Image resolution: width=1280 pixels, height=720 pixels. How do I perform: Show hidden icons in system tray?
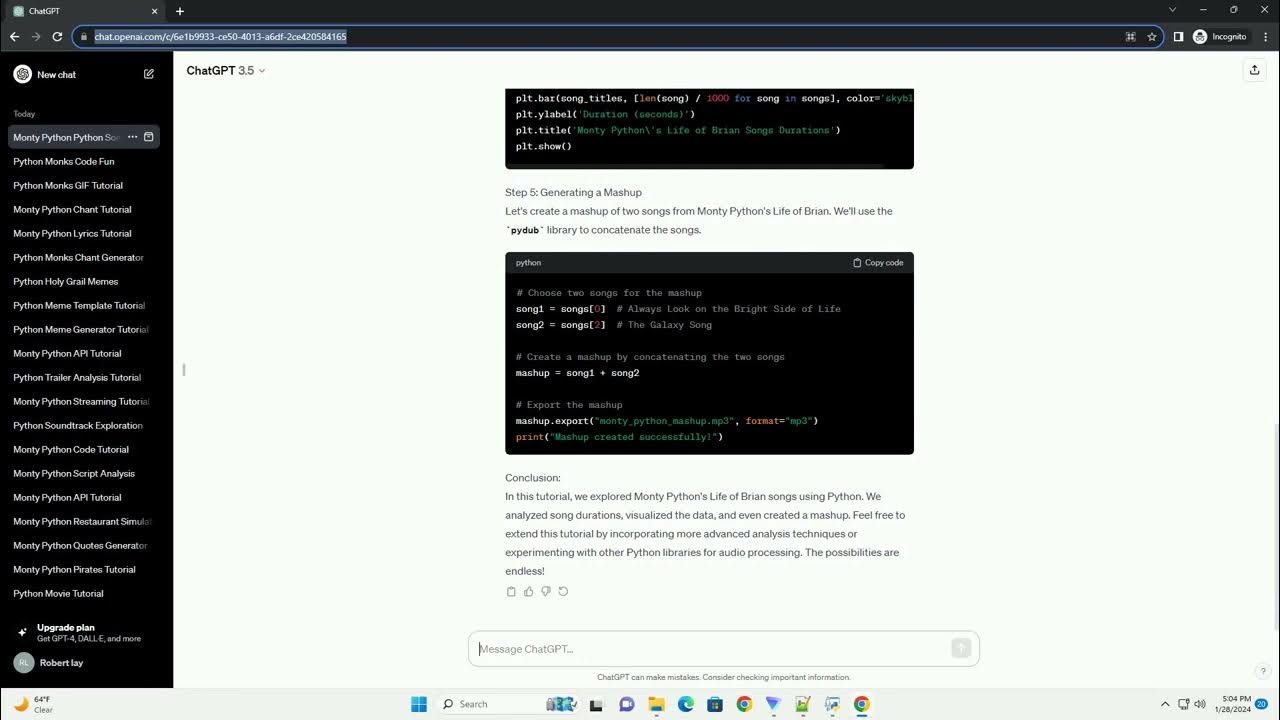1164,704
